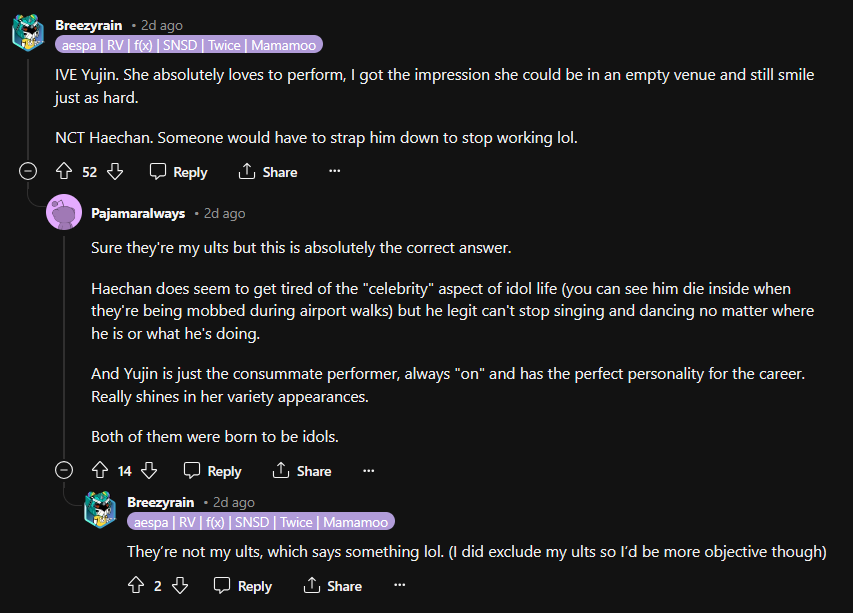The height and width of the screenshot is (613, 853).
Task: Upvote Pajamaralways' comment with 14 points
Action: (99, 471)
